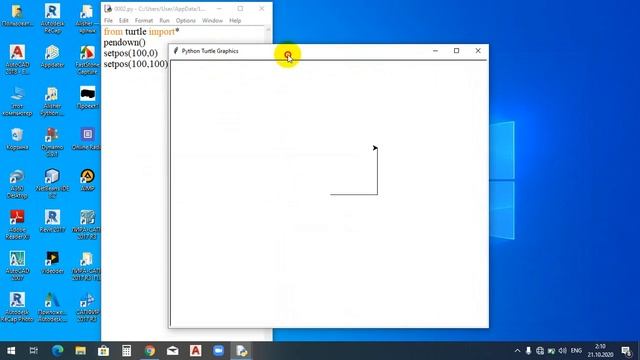The width and height of the screenshot is (640, 360).
Task: Open the network tray icon
Action: pos(540,351)
